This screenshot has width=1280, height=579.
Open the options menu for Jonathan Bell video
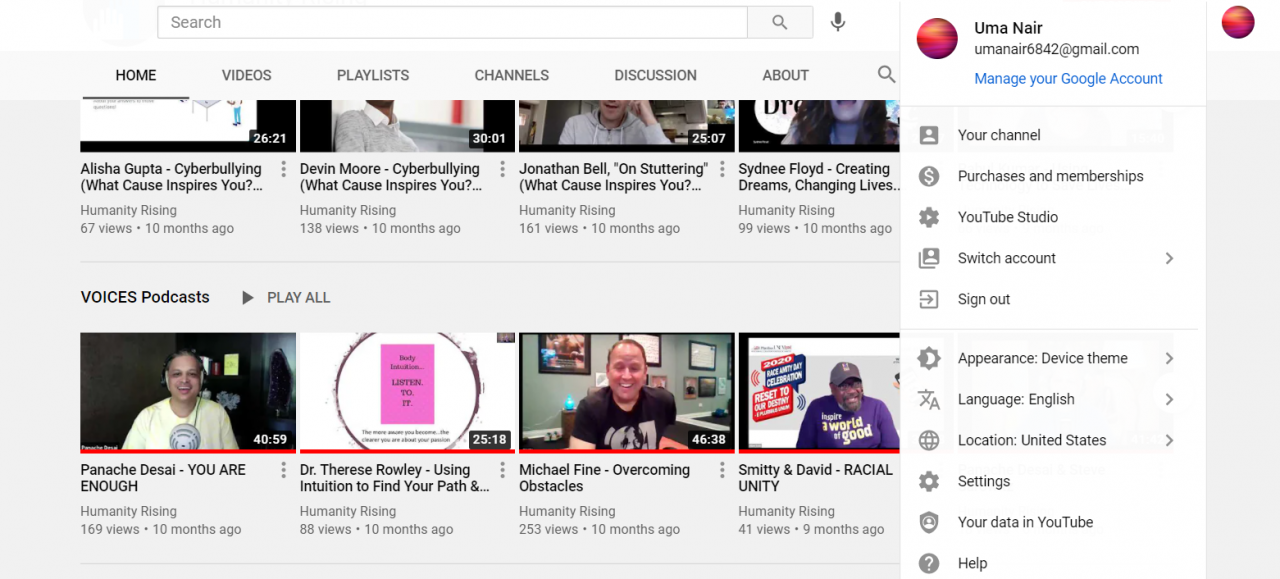point(722,169)
